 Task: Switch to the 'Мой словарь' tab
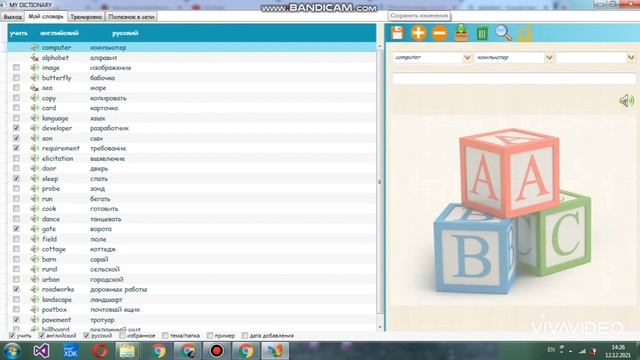coord(46,16)
